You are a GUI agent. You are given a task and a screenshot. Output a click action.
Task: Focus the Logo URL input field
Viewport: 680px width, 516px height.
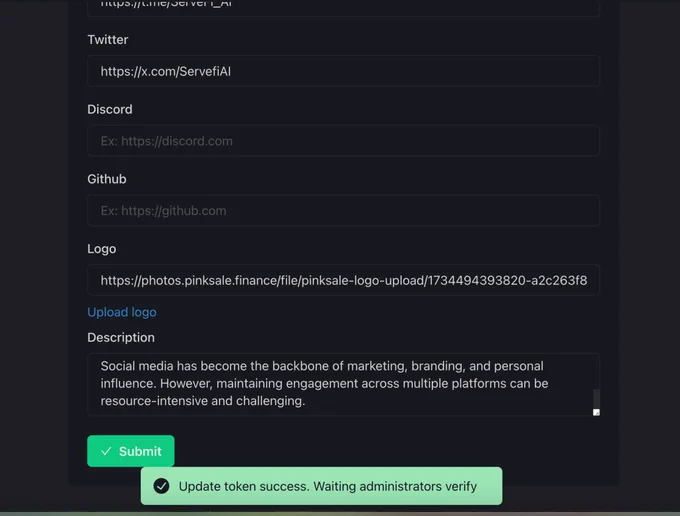click(x=343, y=281)
